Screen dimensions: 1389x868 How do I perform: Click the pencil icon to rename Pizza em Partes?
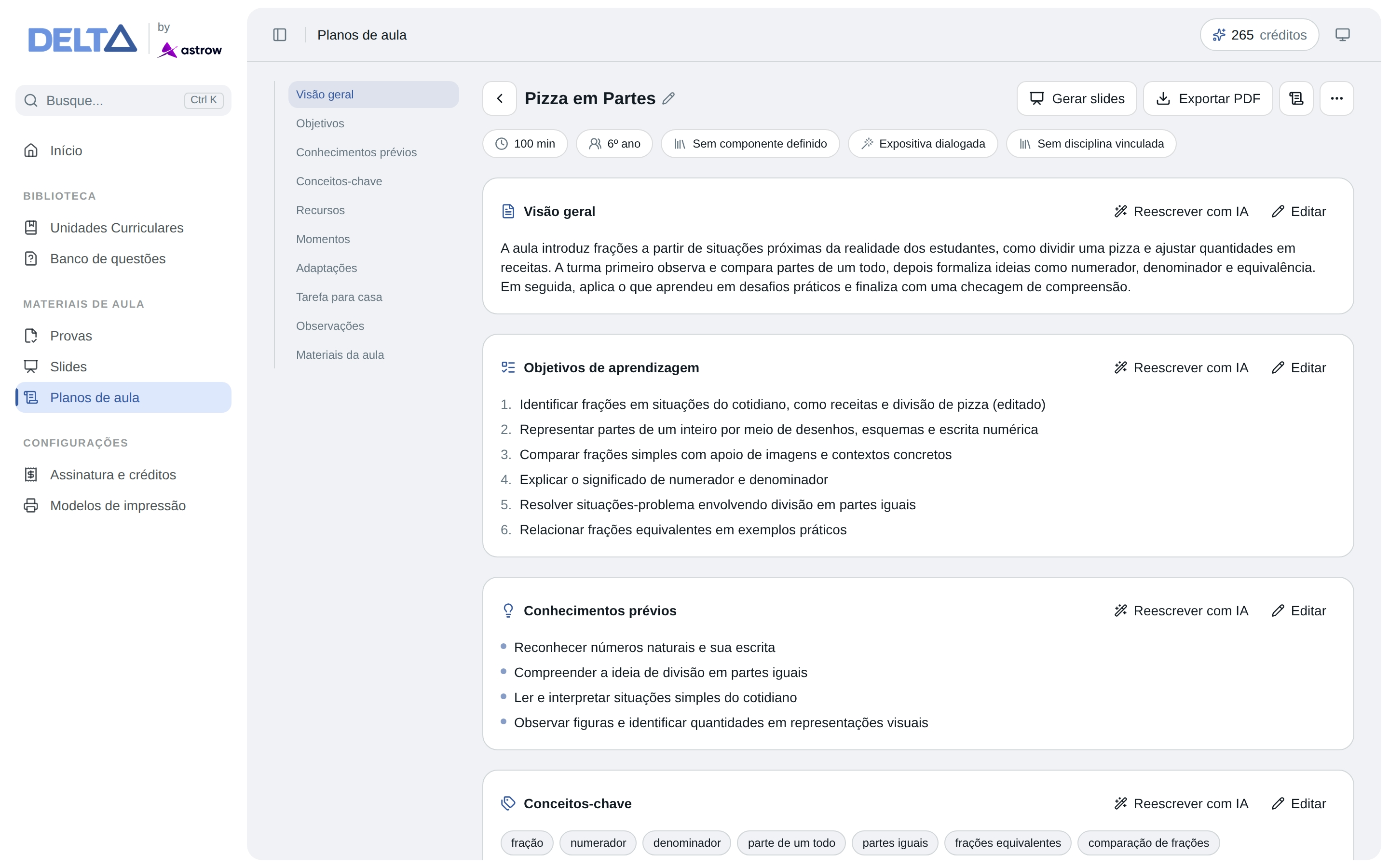click(x=668, y=99)
